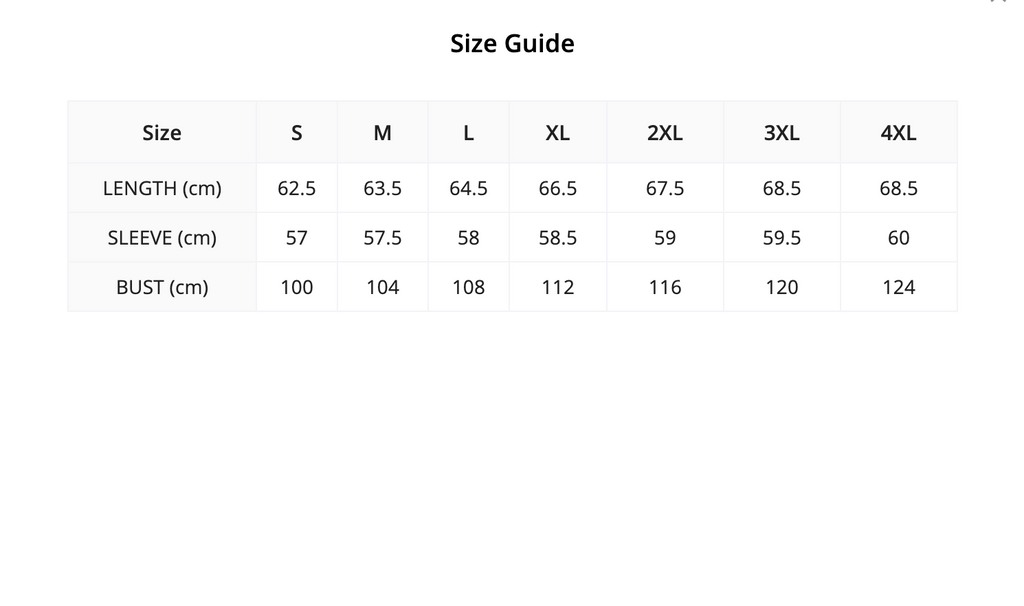This screenshot has height=606, width=1024.
Task: Click the 62.5 length value for S
Action: pos(296,188)
